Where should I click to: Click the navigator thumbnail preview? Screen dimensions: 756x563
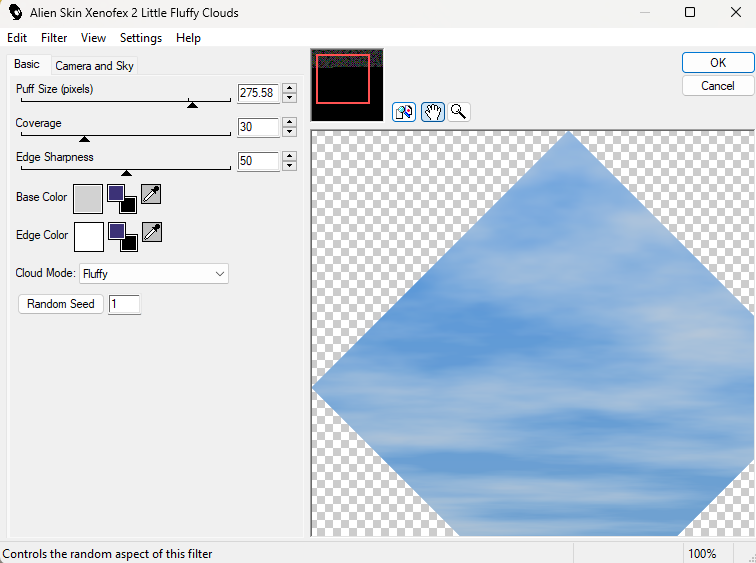347,85
